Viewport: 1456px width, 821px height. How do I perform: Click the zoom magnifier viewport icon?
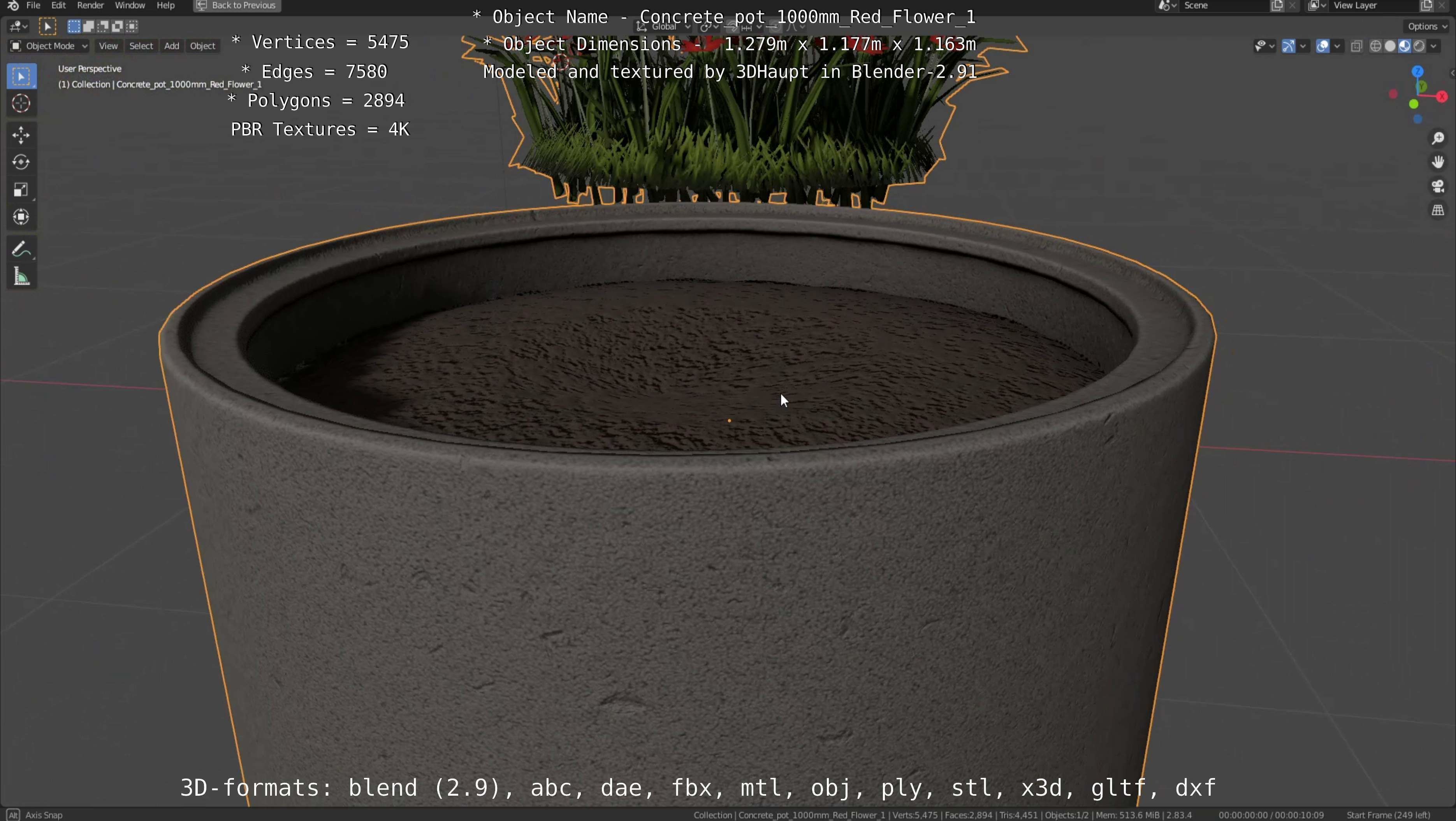tap(1438, 139)
